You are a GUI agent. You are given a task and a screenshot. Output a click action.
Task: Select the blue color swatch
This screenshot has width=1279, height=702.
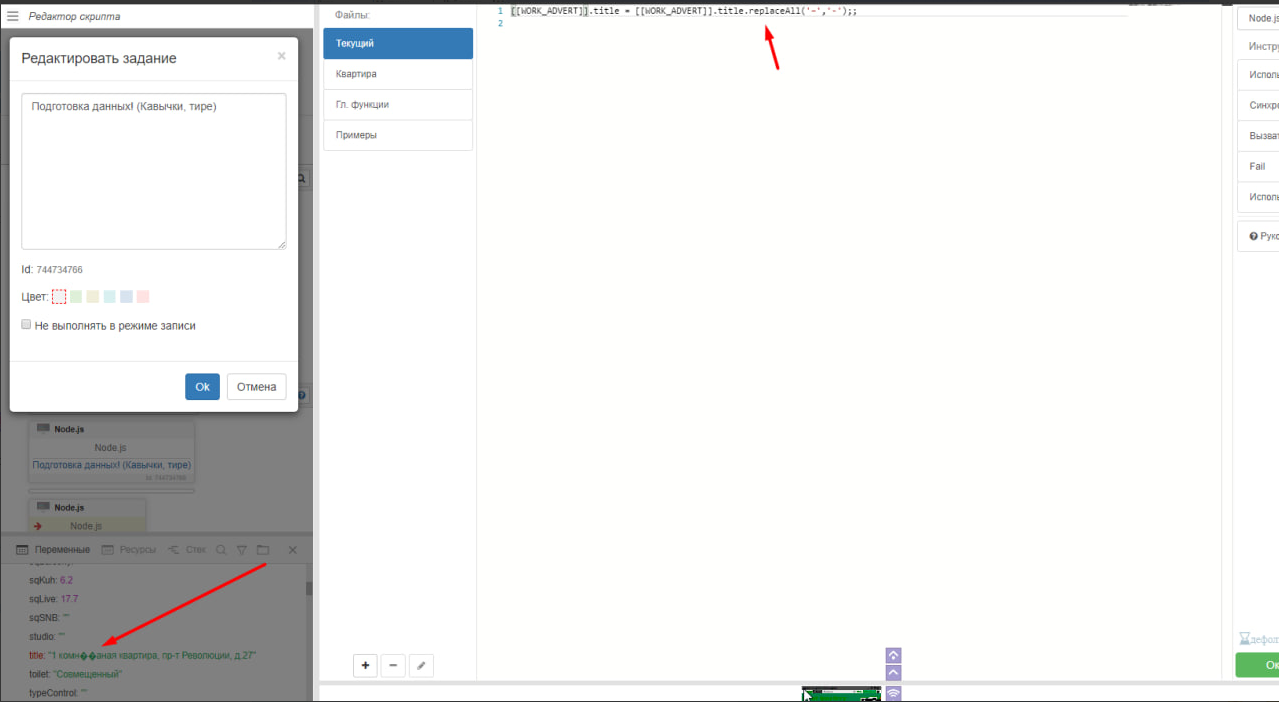(126, 297)
